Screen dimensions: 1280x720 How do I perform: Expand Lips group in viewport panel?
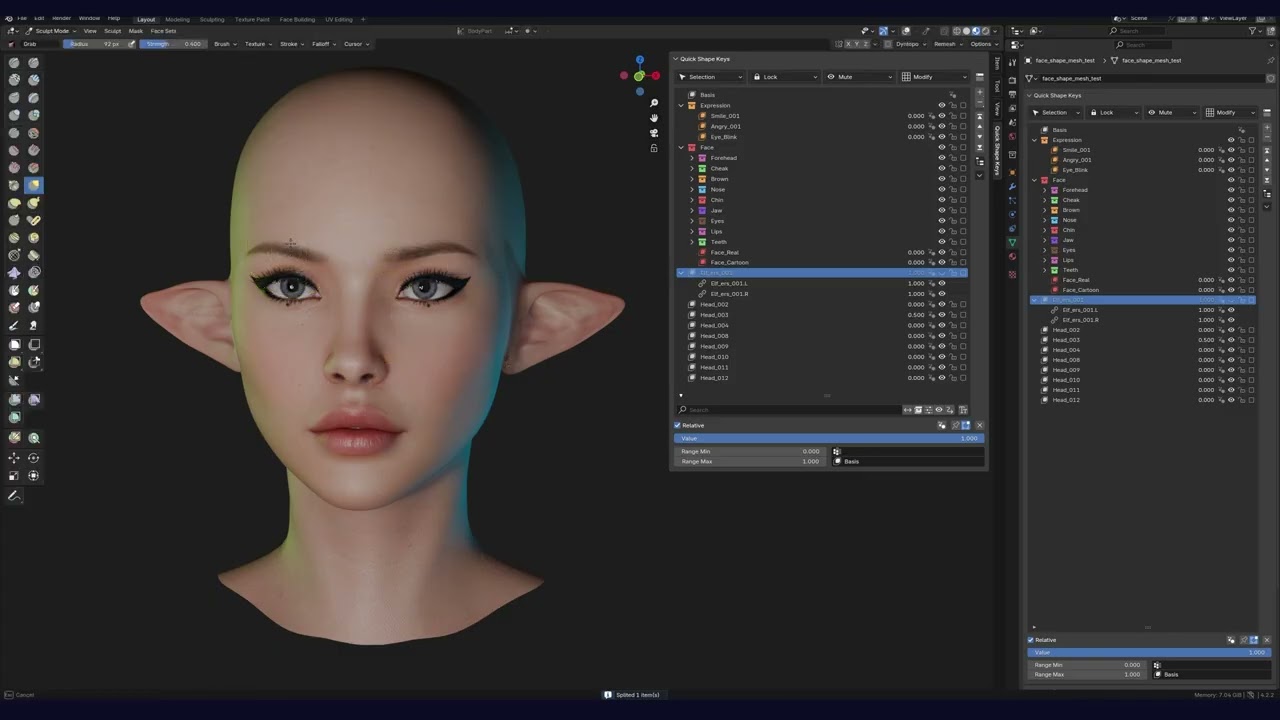coord(691,231)
